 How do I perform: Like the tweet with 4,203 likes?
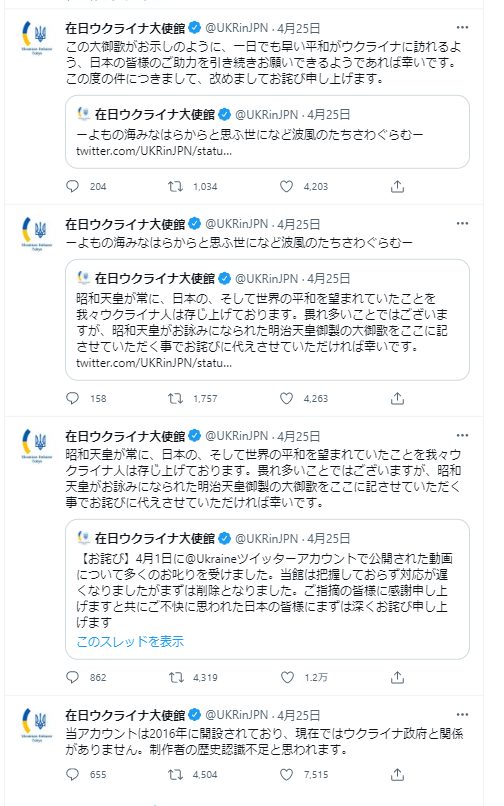(286, 186)
